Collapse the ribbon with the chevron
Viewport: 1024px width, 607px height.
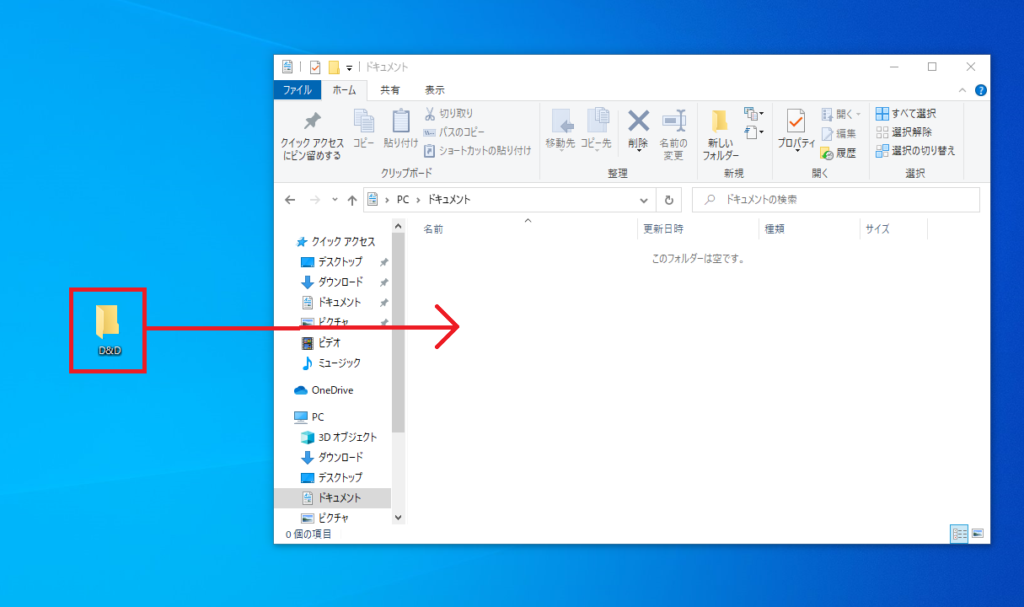point(963,90)
